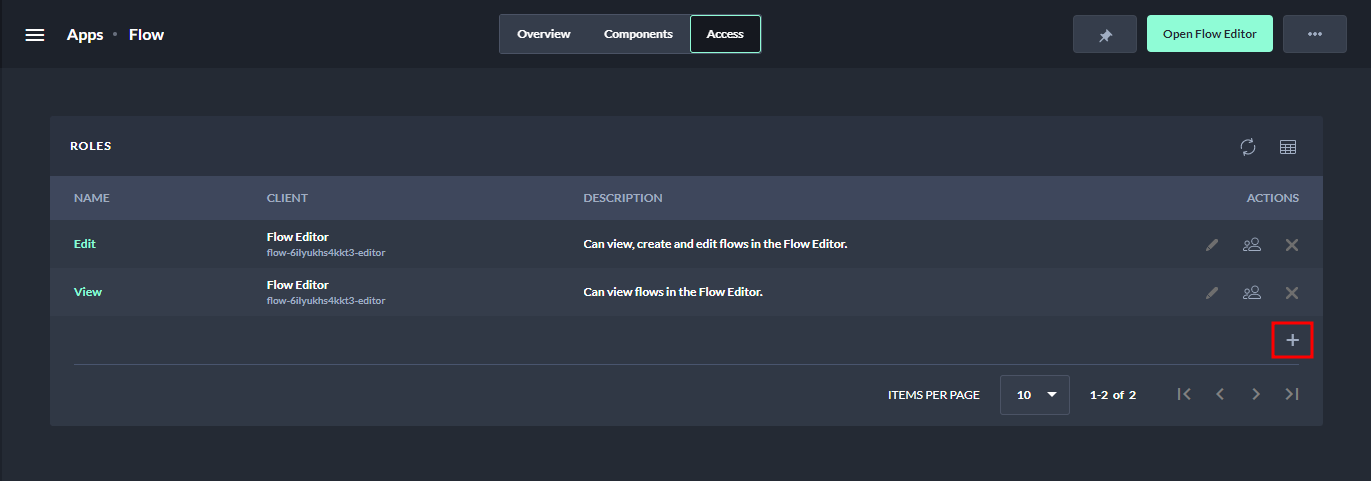Viewport: 1371px width, 481px height.
Task: Select the Access tab
Action: pos(725,34)
